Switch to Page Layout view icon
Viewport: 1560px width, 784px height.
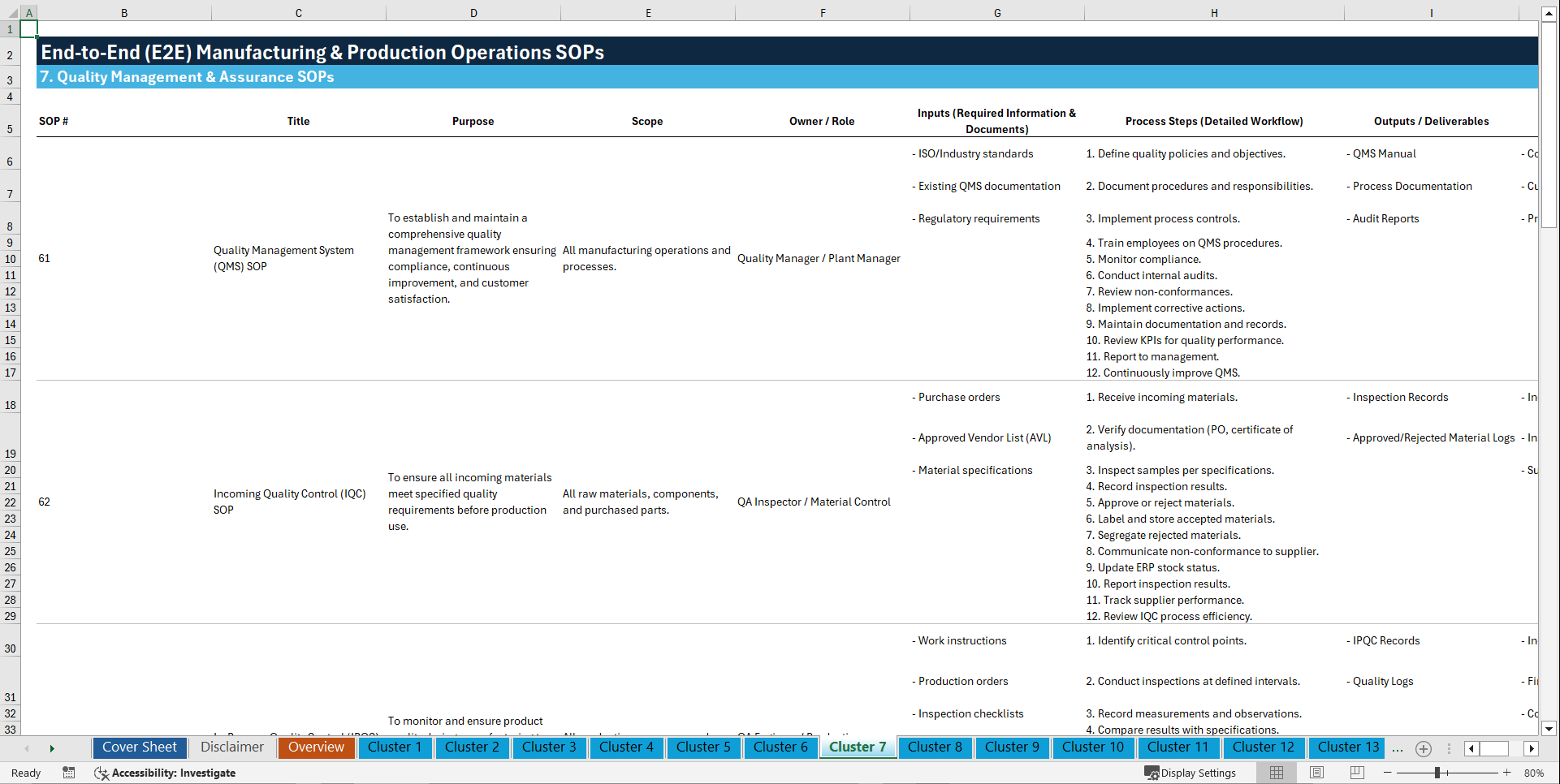[1316, 773]
